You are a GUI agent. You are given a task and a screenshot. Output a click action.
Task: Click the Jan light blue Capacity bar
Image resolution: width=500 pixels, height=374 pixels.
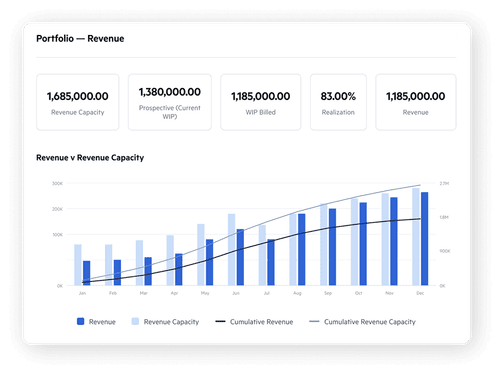(78, 265)
